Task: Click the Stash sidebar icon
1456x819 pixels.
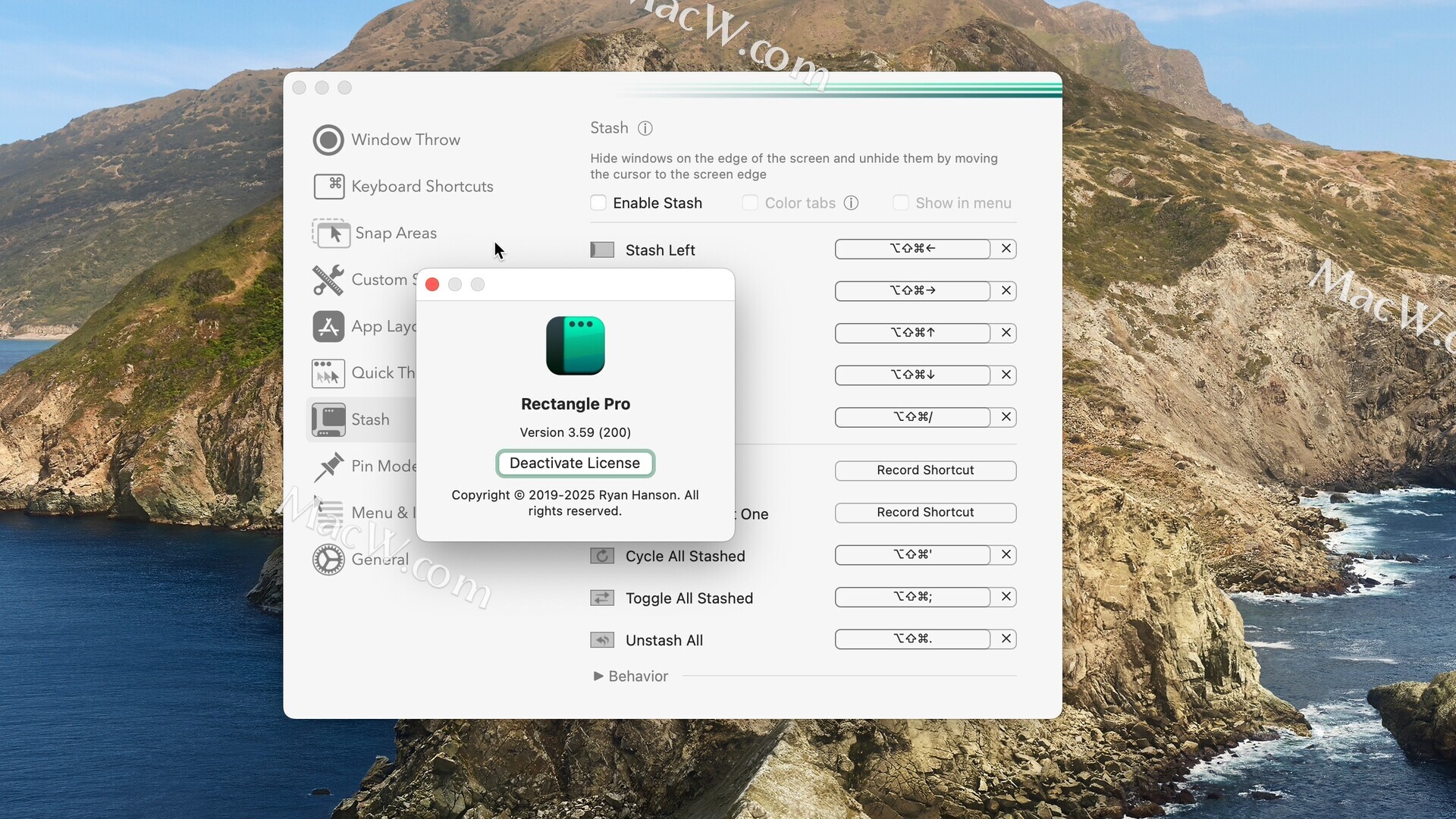Action: click(x=328, y=420)
